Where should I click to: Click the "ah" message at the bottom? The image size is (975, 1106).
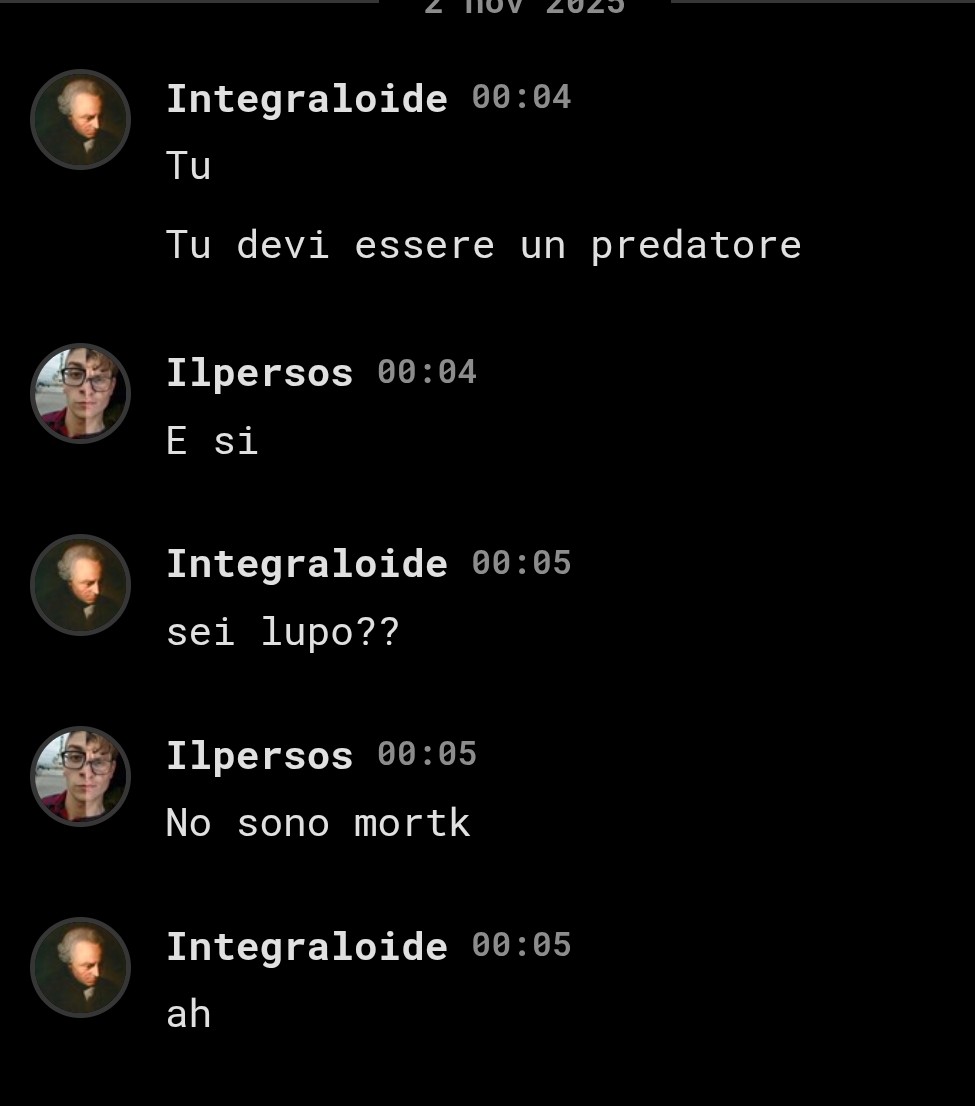point(188,1014)
